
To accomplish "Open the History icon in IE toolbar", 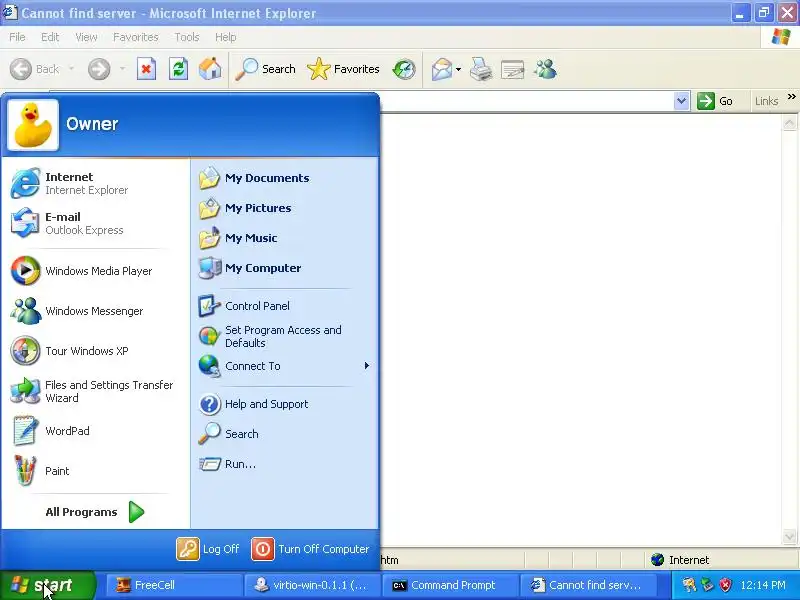I will pyautogui.click(x=404, y=69).
